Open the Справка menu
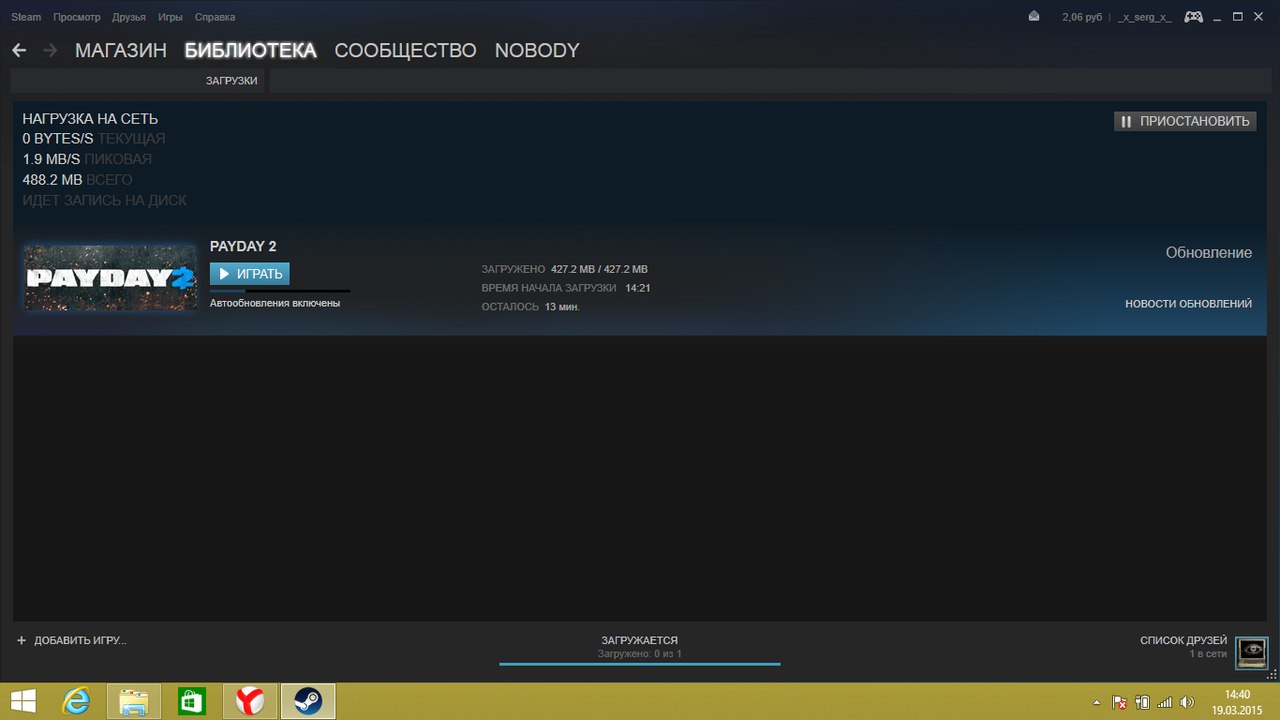This screenshot has height=720, width=1280. click(x=215, y=17)
